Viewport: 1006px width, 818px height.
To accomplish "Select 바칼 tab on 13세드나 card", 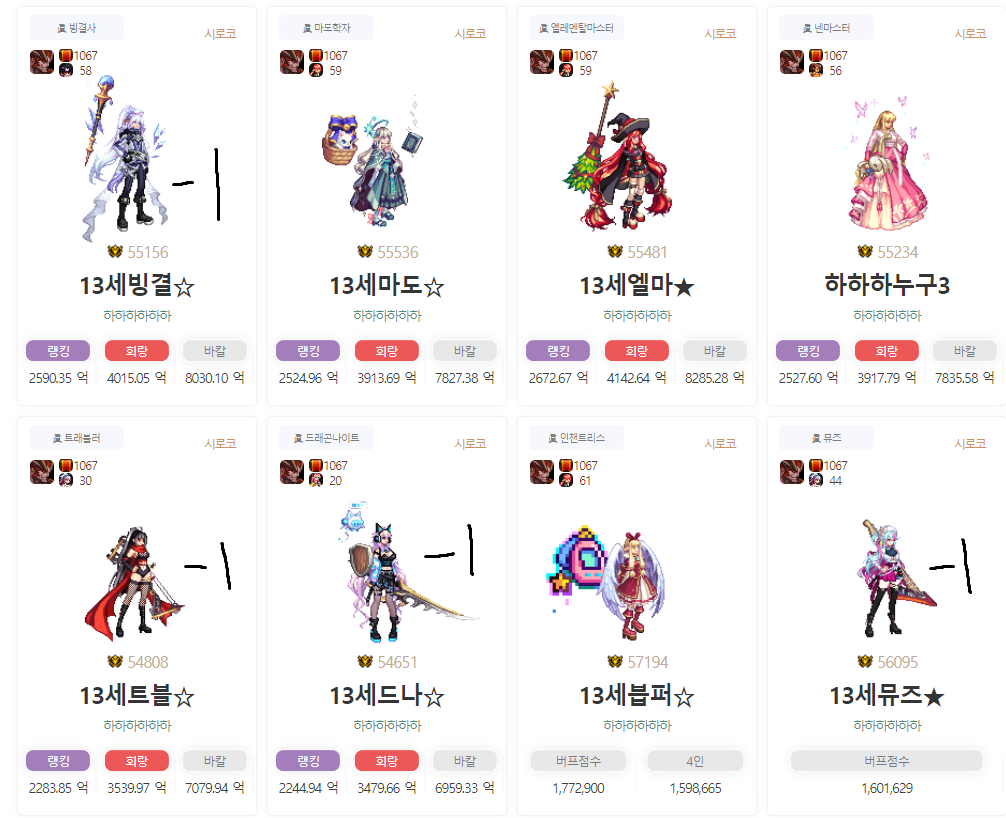I will 465,761.
